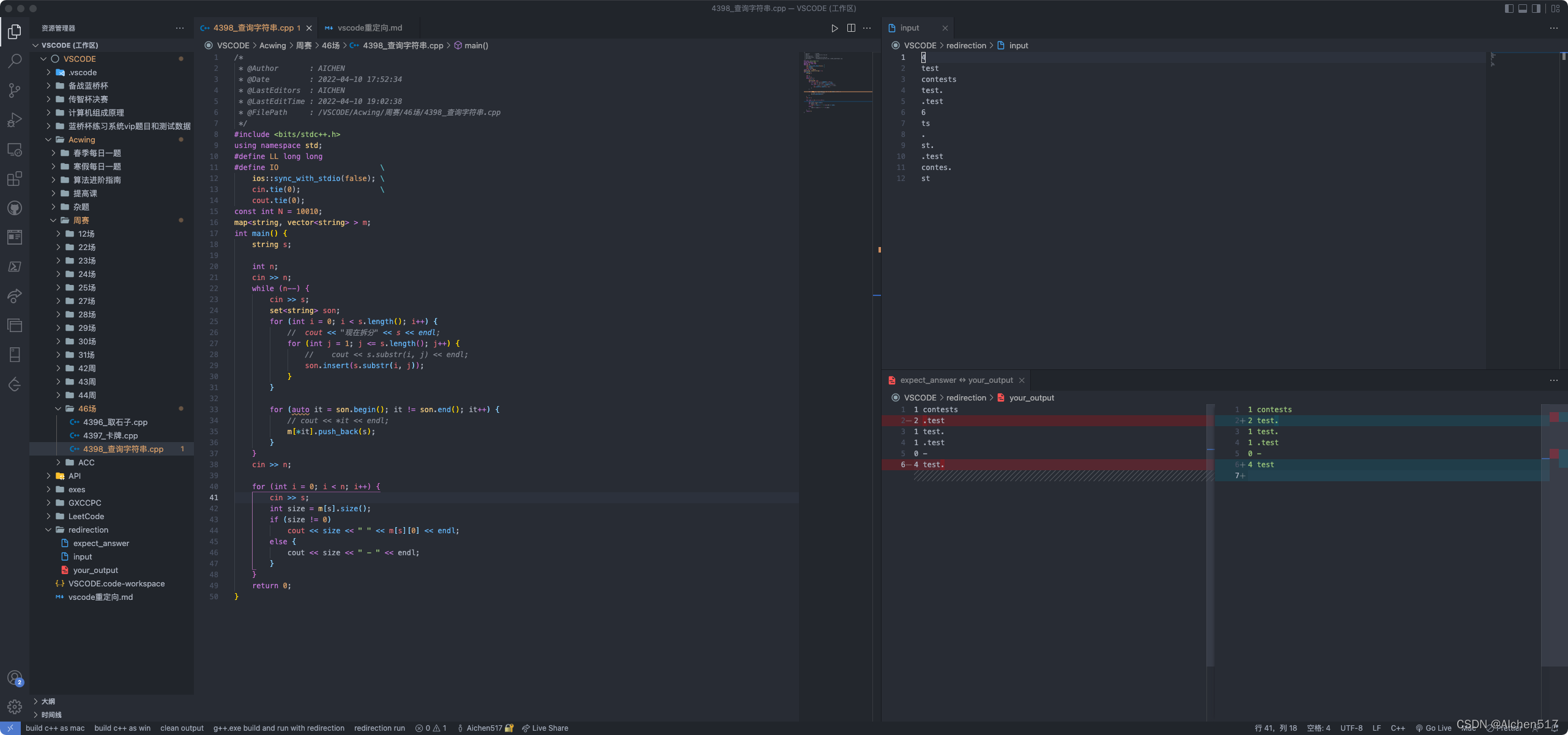Open the Accounts icon in activity bar
The width and height of the screenshot is (1568, 735).
click(x=15, y=678)
